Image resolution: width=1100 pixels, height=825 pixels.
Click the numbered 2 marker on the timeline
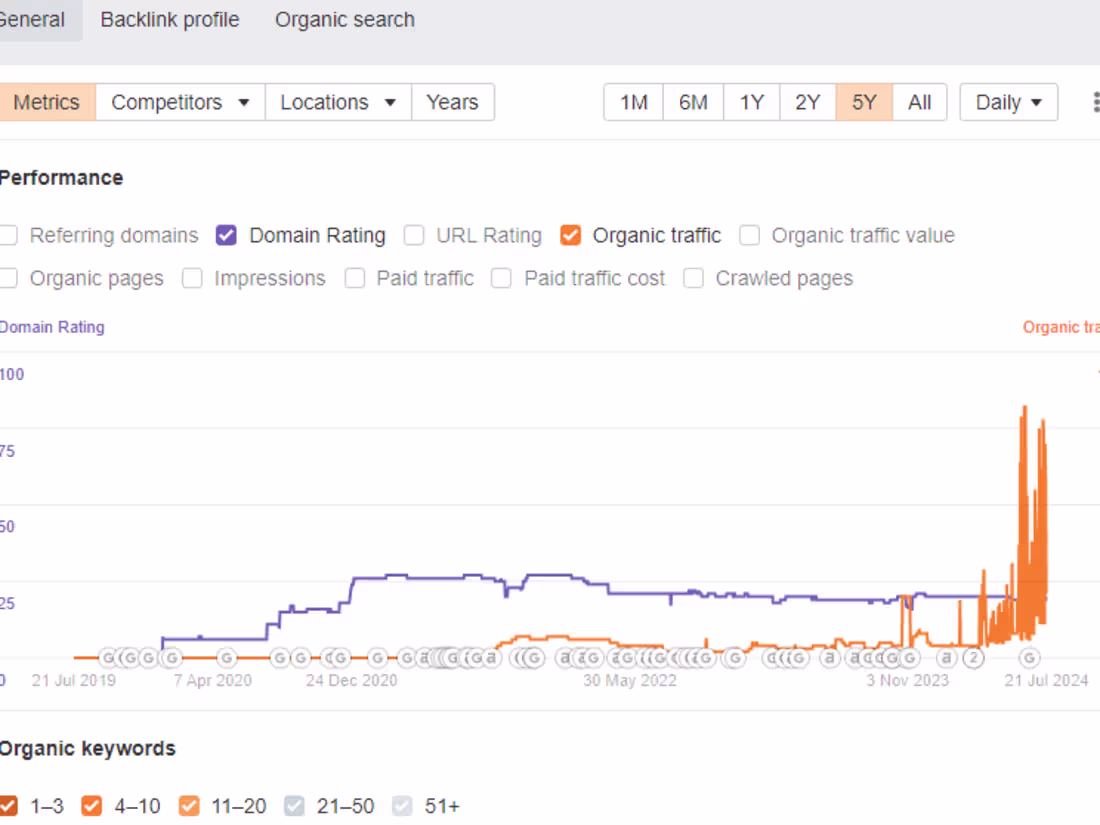(x=973, y=658)
